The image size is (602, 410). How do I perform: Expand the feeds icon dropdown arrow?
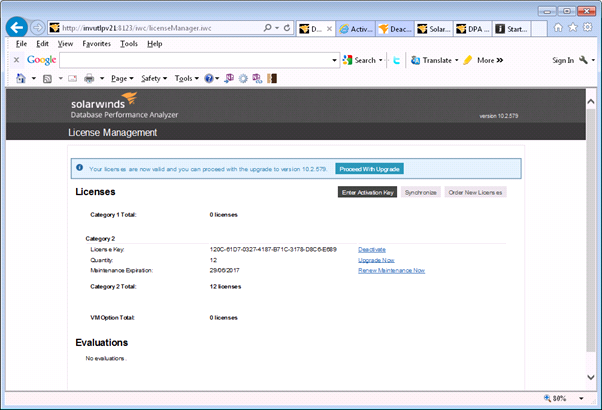60,78
